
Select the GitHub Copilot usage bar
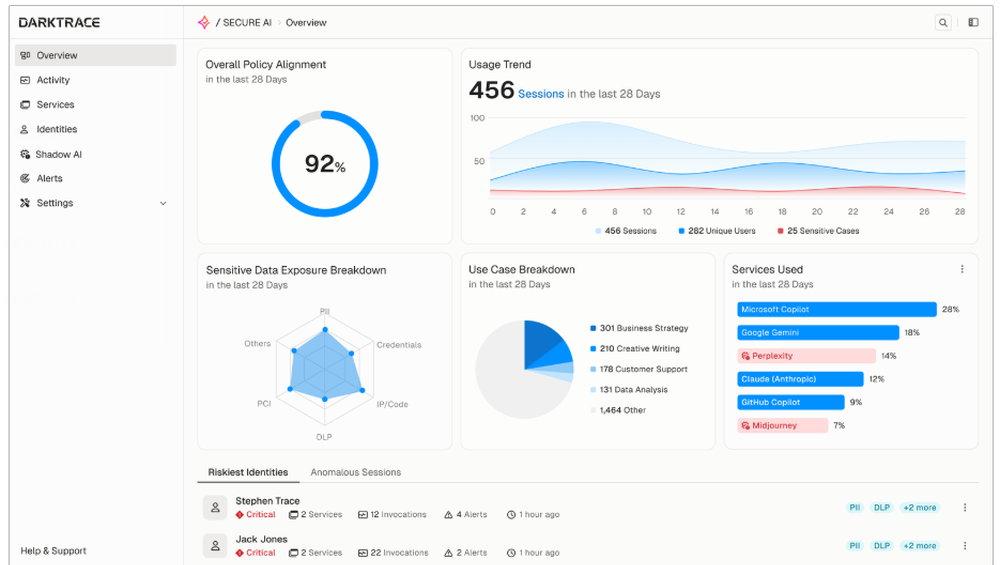click(791, 402)
